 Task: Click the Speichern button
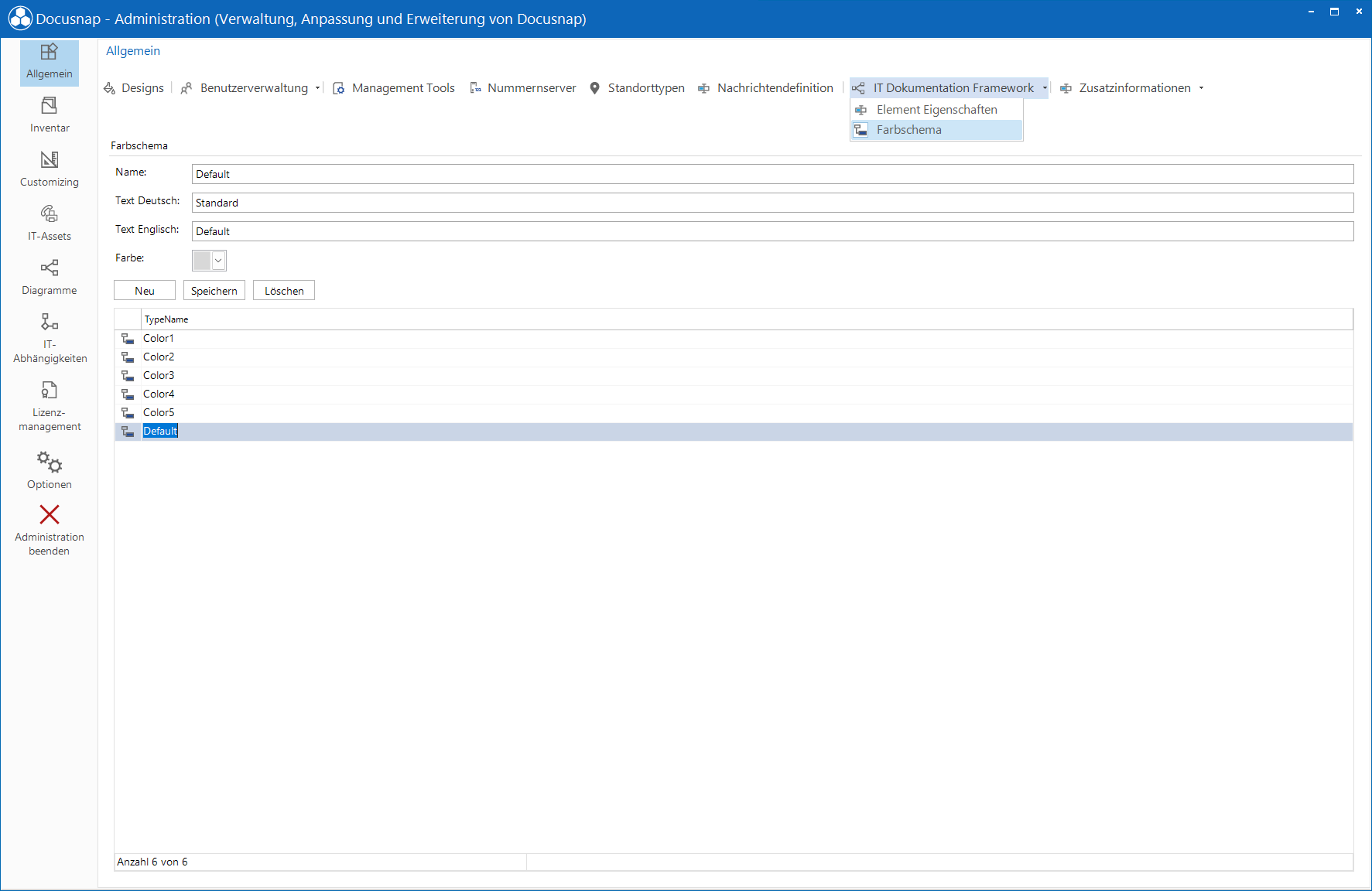click(x=214, y=291)
